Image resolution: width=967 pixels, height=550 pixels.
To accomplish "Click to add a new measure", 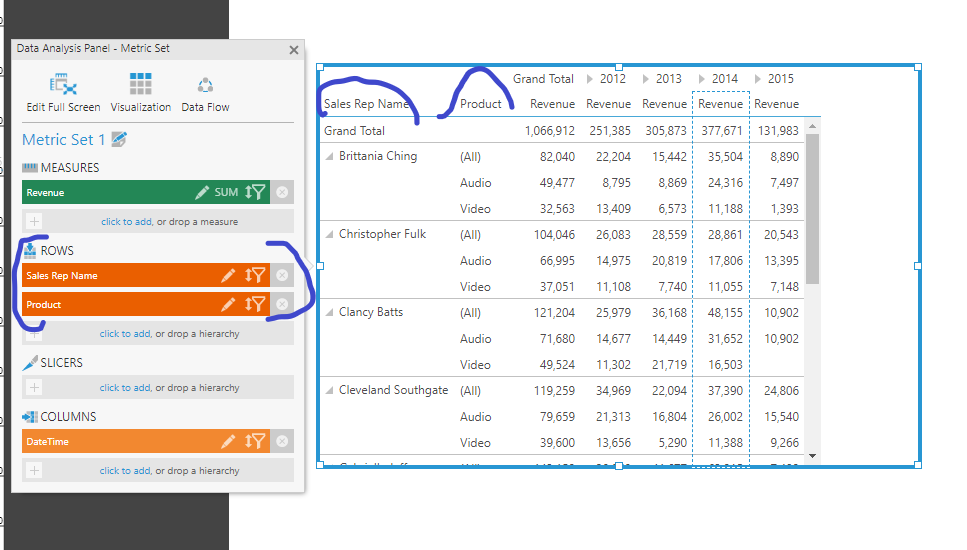I will coord(125,221).
